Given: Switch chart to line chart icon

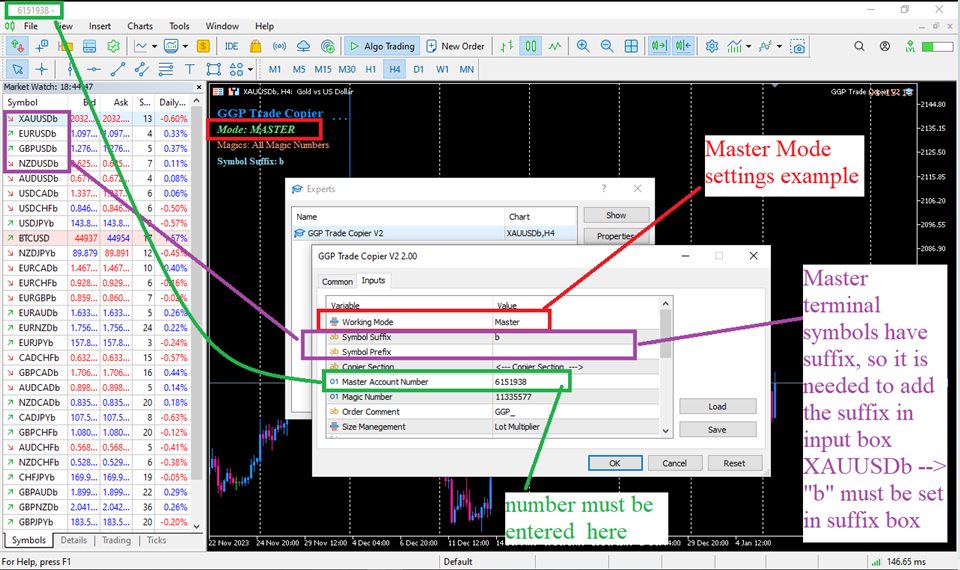Looking at the screenshot, I should pyautogui.click(x=555, y=46).
